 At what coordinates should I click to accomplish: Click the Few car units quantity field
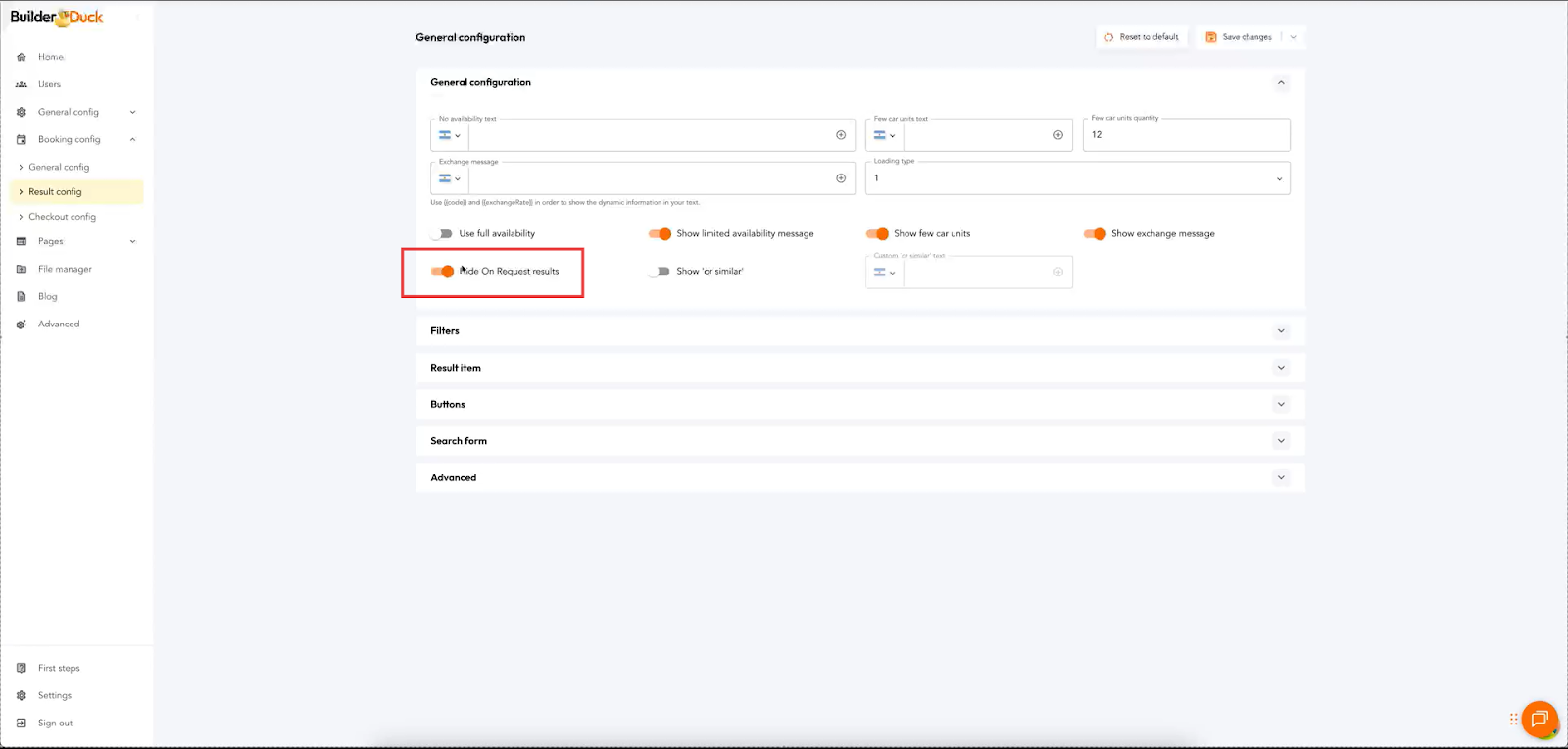pos(1186,135)
